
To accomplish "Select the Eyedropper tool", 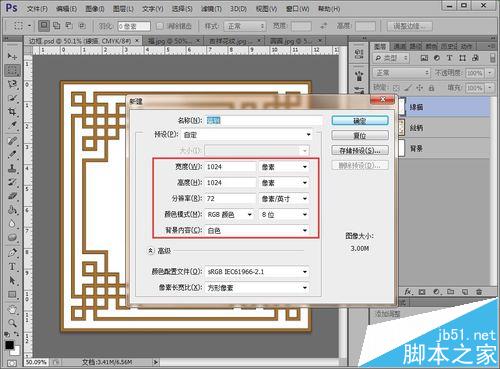I will tap(12, 126).
